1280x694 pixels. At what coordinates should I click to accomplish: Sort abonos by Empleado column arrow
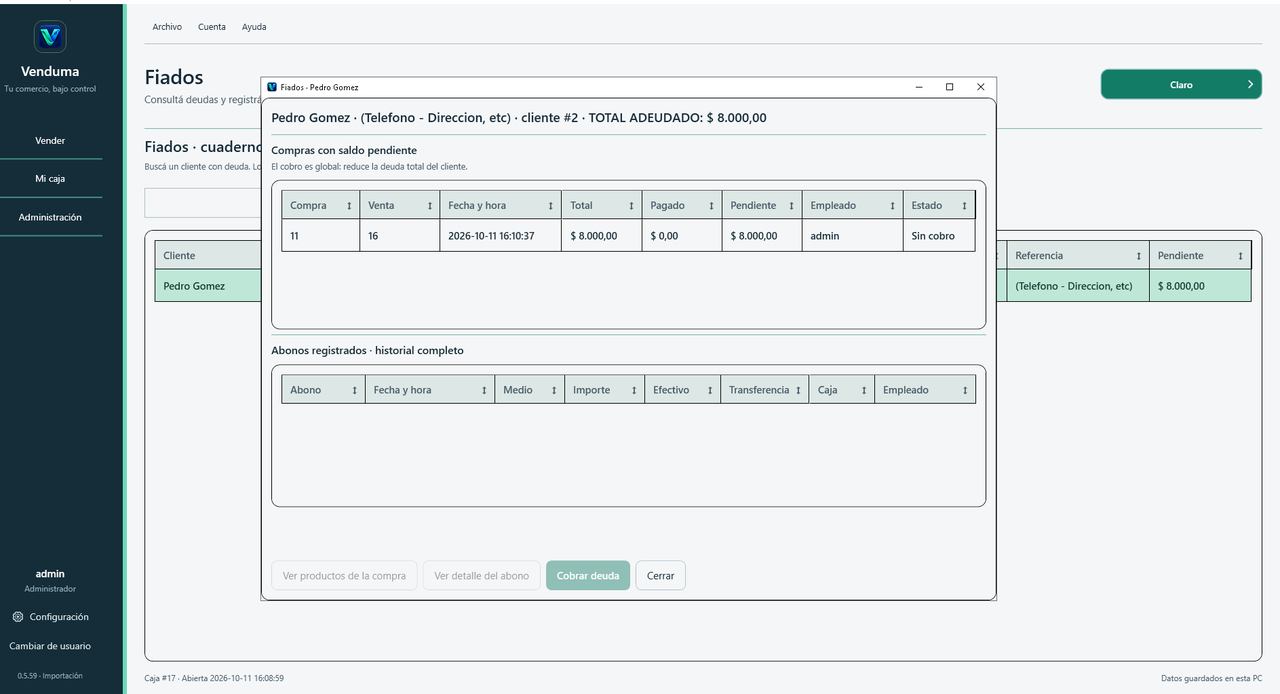pyautogui.click(x=965, y=390)
